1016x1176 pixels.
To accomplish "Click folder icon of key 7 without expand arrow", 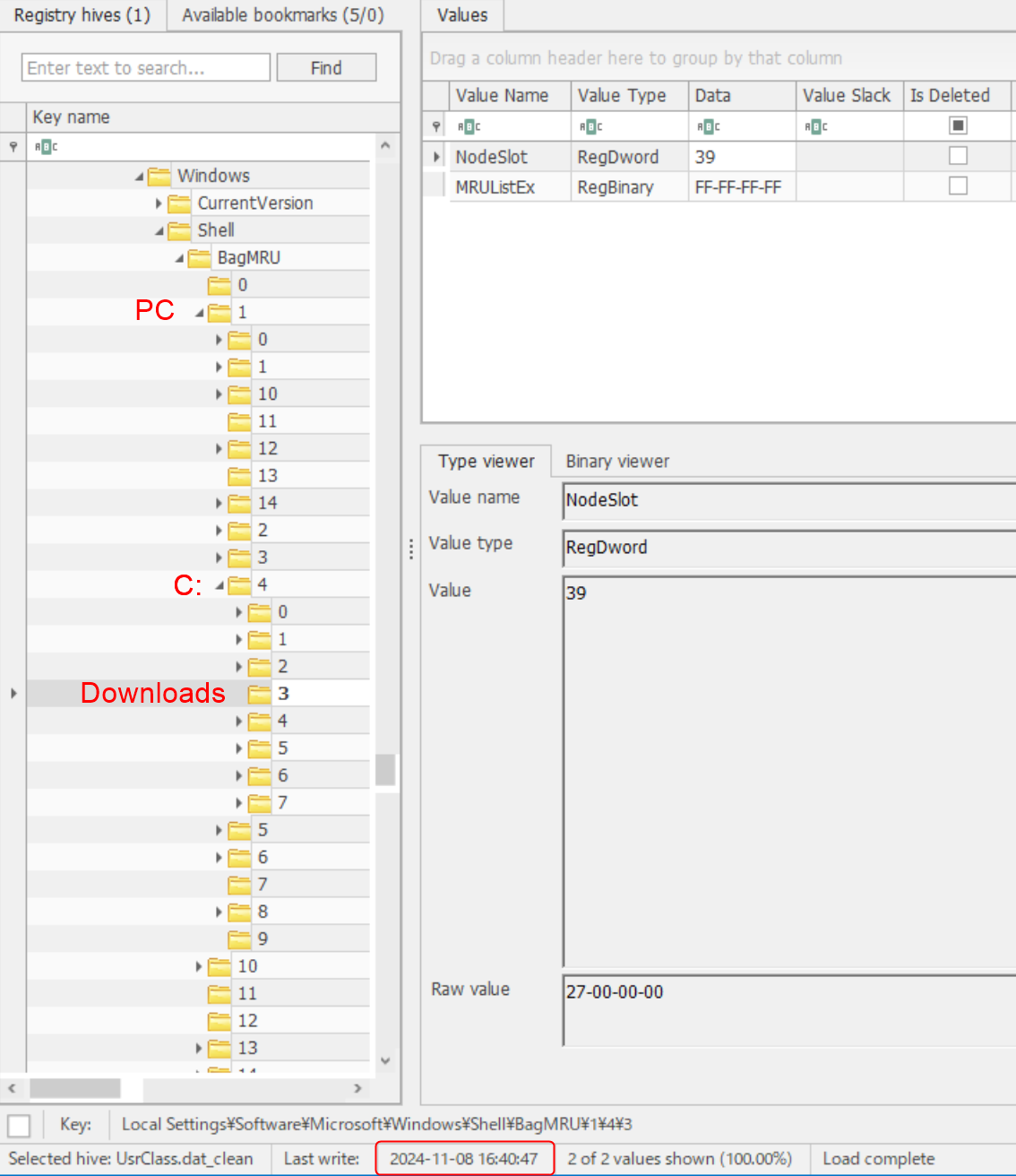I will click(239, 885).
